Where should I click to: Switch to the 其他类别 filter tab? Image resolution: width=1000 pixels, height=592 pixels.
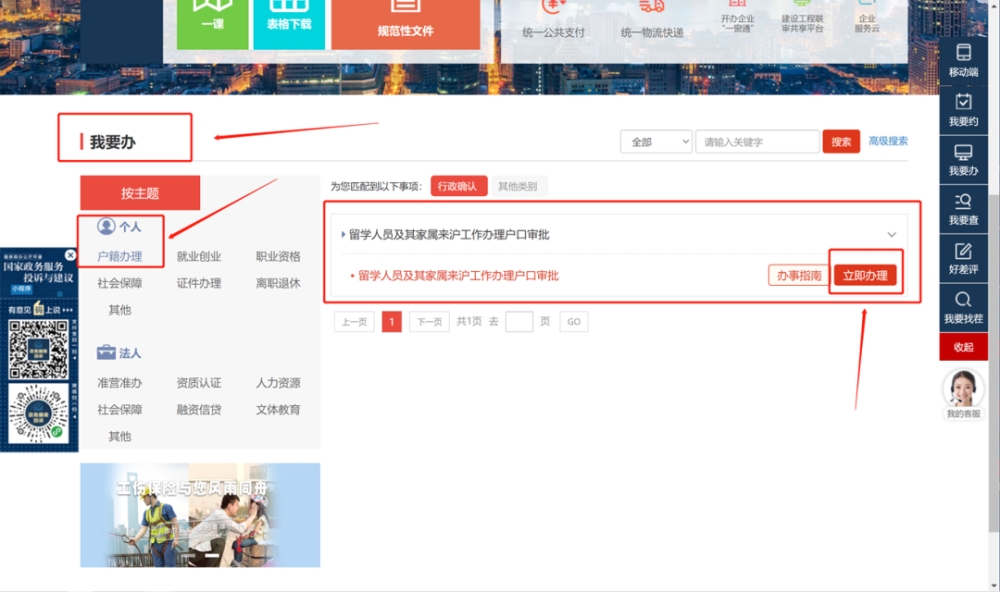517,186
